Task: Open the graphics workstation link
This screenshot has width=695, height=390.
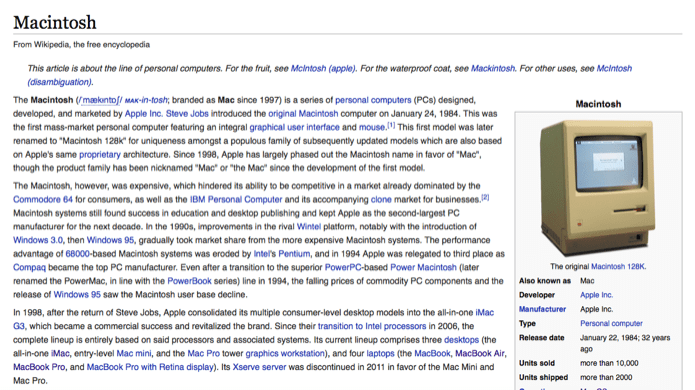Action: 285,354
